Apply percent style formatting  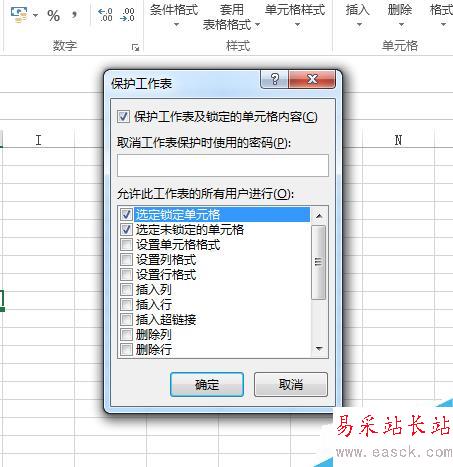coord(53,15)
